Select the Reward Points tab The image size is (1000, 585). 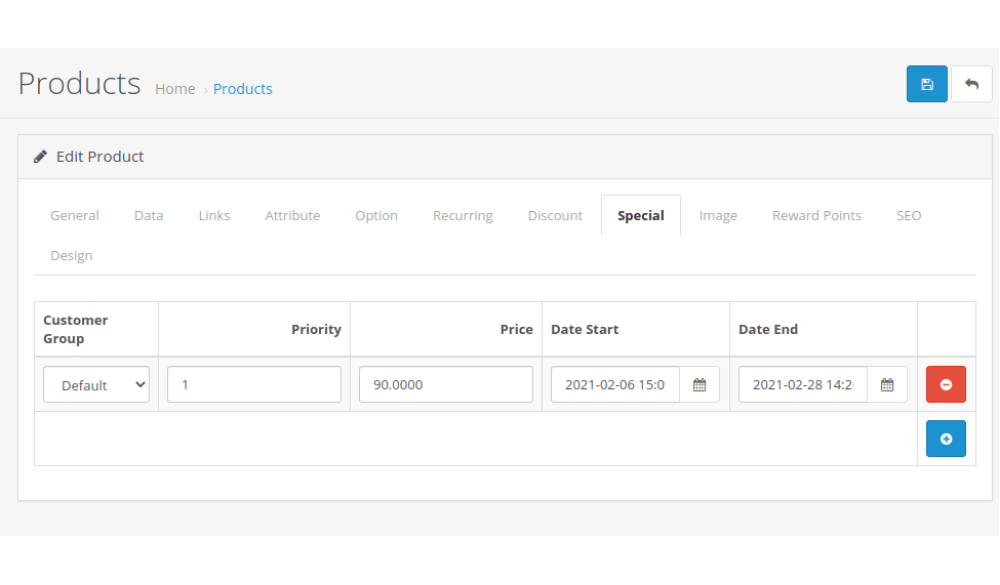816,216
